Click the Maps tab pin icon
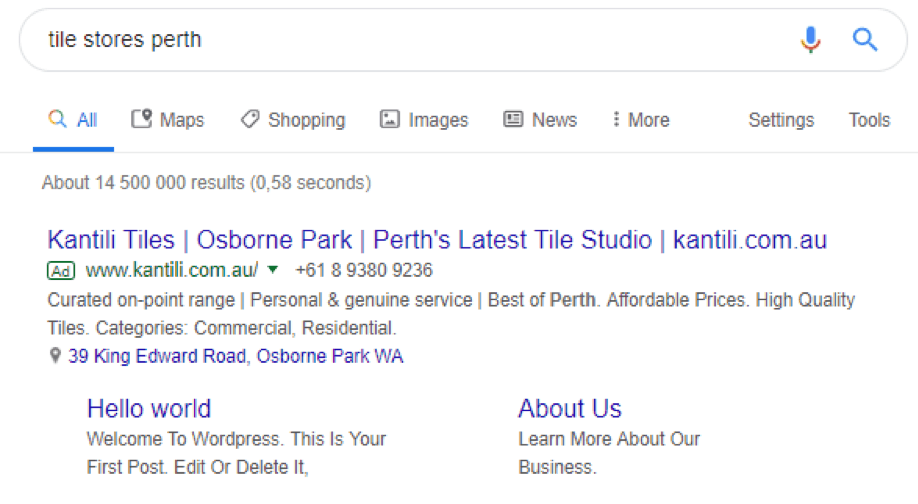This screenshot has width=918, height=504. [x=141, y=119]
